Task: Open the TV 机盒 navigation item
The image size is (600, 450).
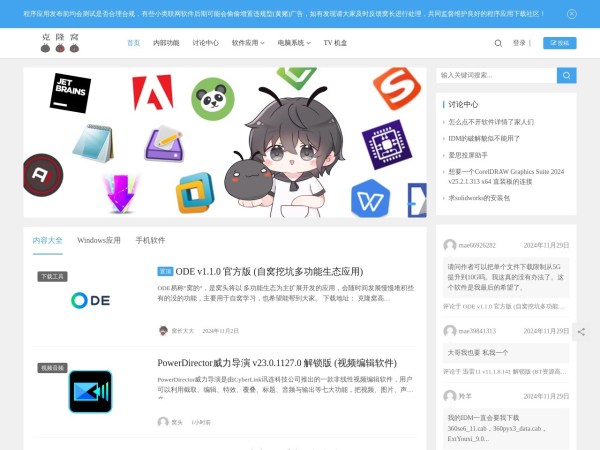Action: click(x=335, y=43)
